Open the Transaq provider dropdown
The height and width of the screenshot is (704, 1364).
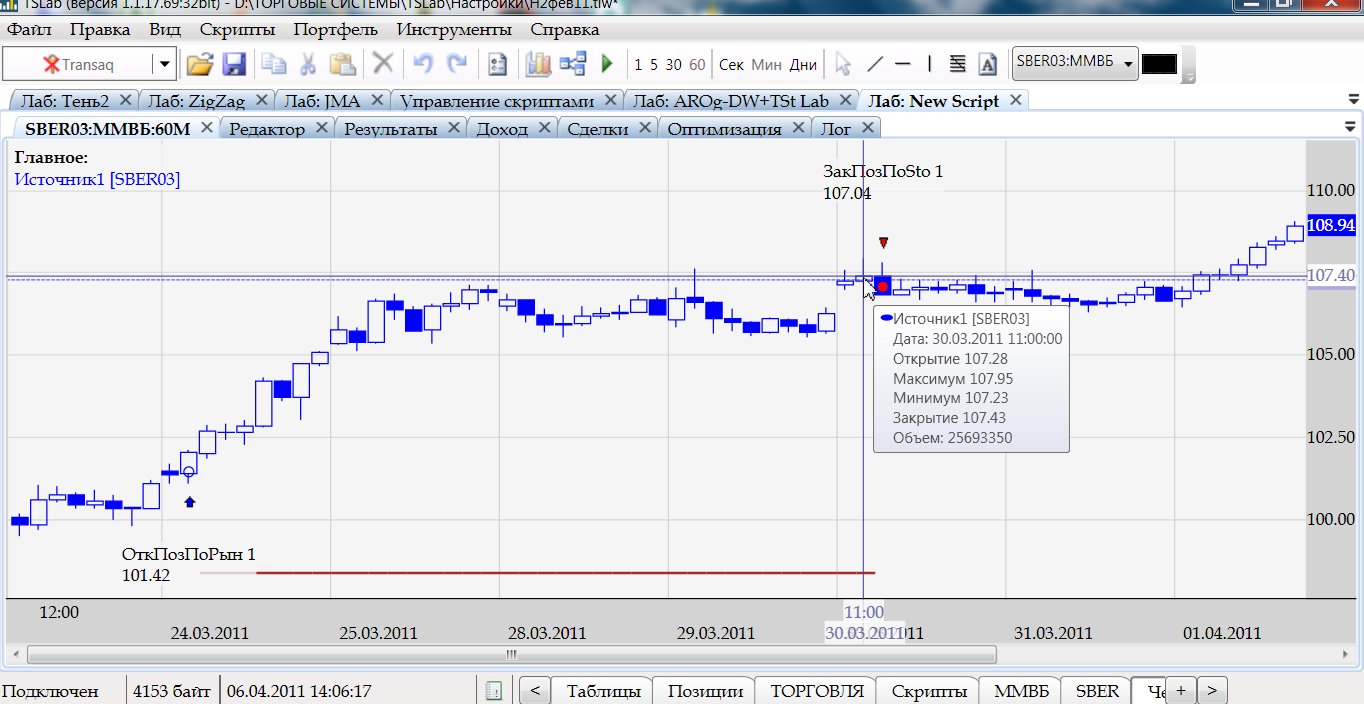(x=164, y=65)
